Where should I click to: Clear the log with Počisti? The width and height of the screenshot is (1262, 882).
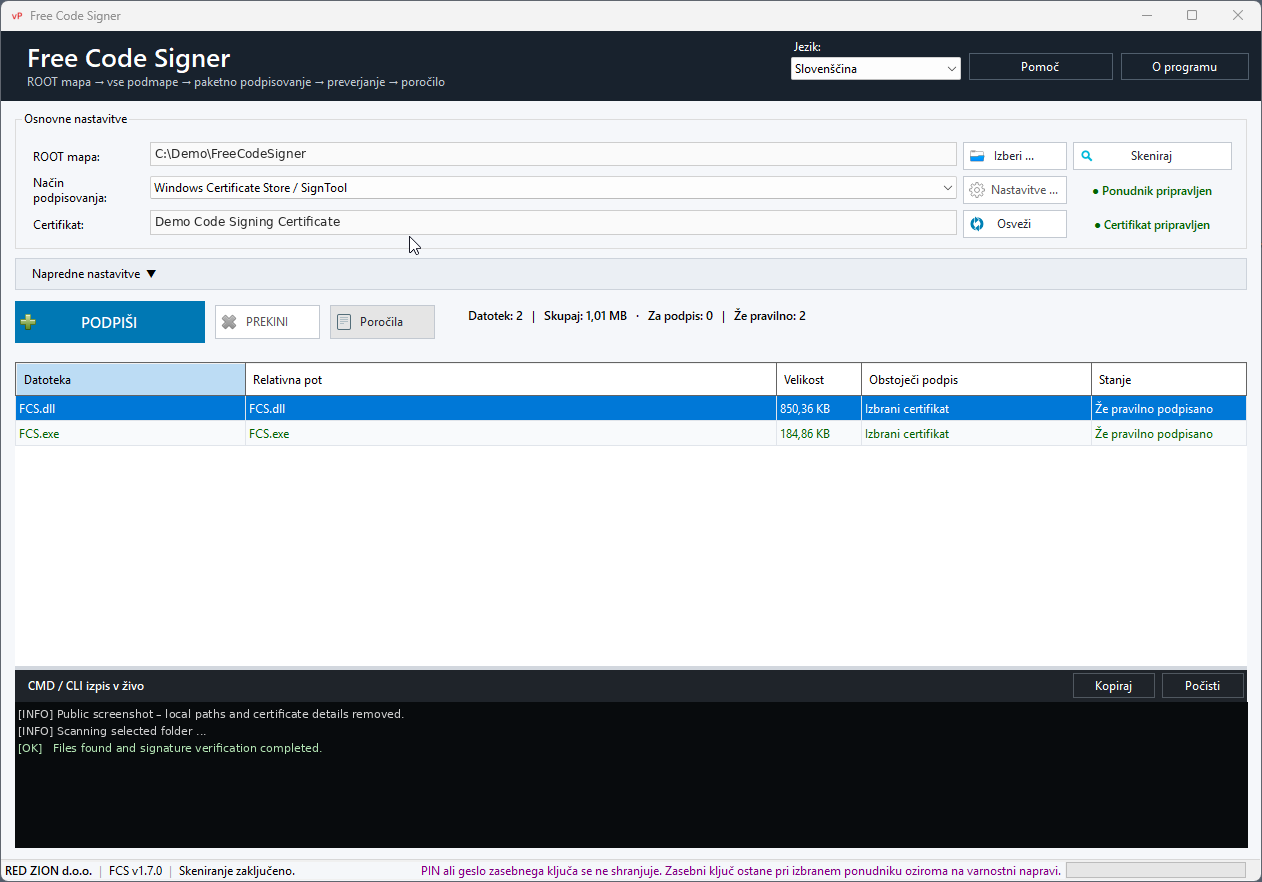[x=1203, y=686]
